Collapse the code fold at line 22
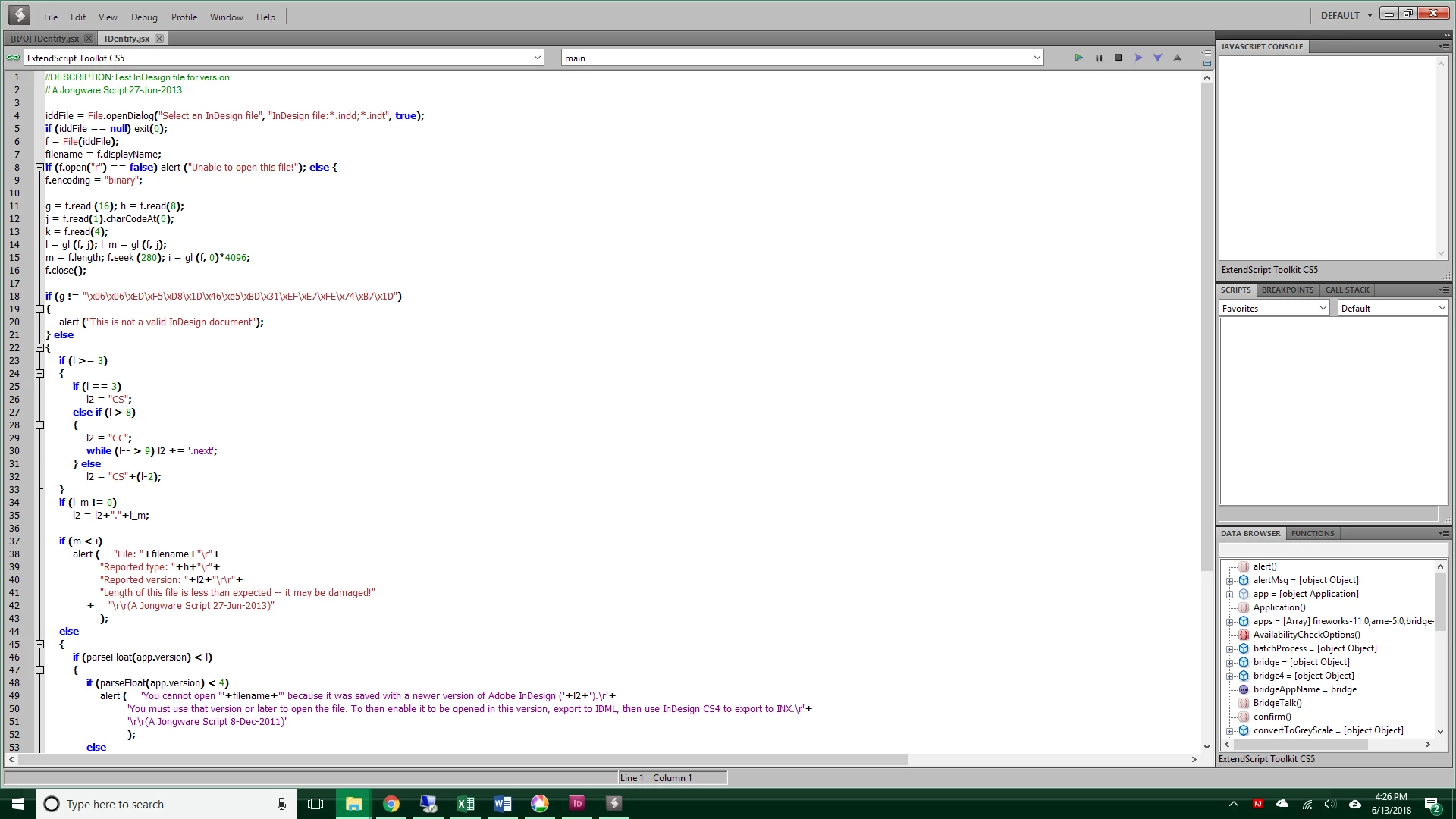Screen dimensions: 1456x819 click(39, 348)
